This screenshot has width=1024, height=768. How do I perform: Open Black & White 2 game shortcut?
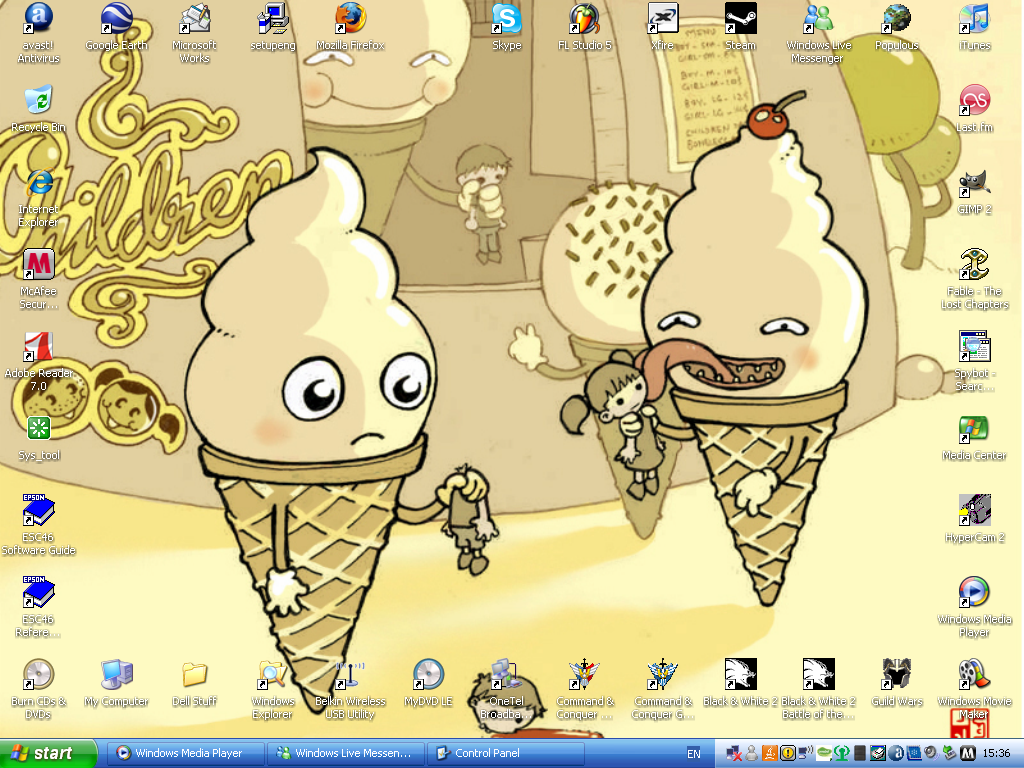741,683
